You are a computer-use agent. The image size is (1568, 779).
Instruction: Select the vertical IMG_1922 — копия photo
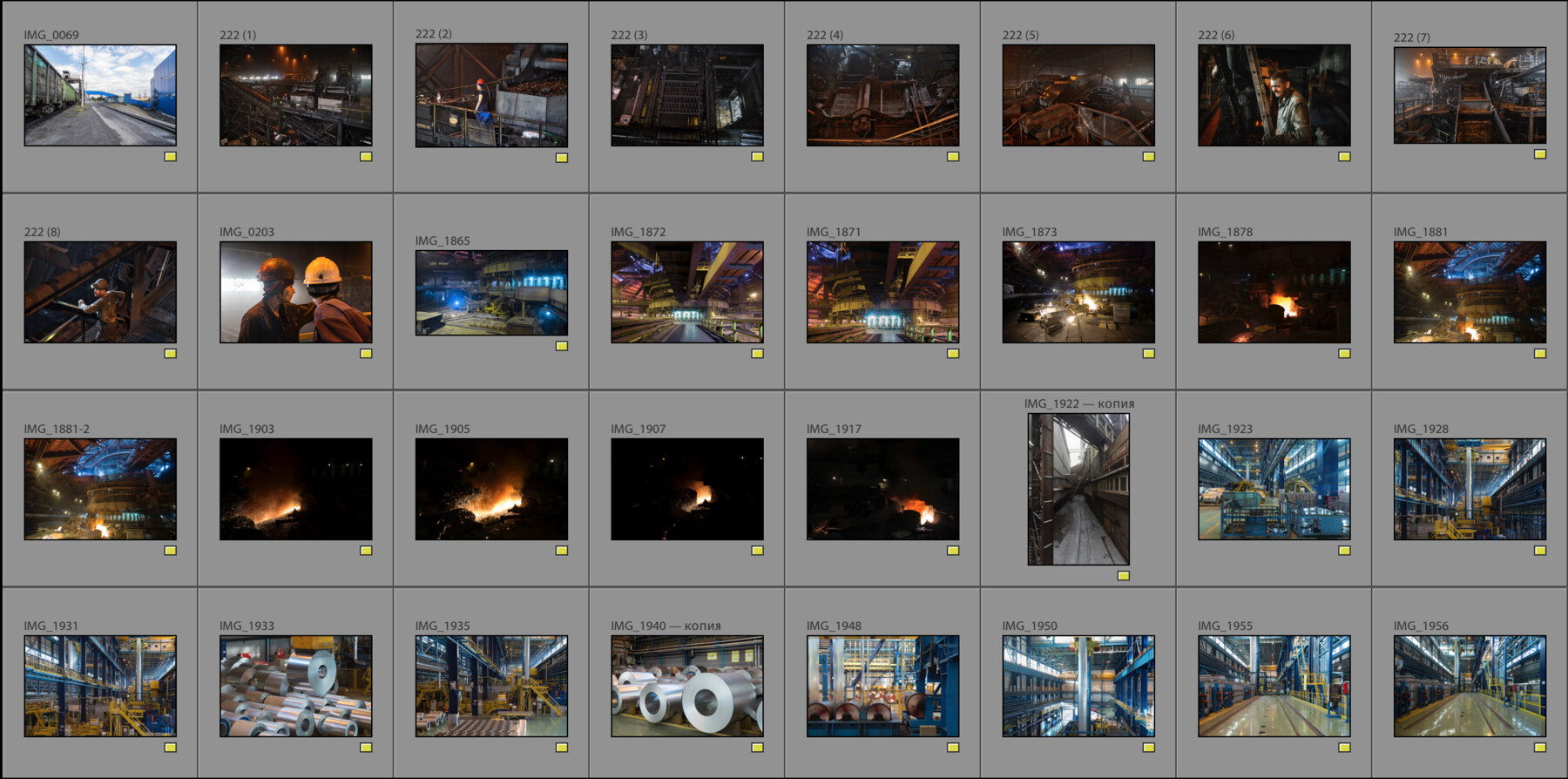(1078, 489)
